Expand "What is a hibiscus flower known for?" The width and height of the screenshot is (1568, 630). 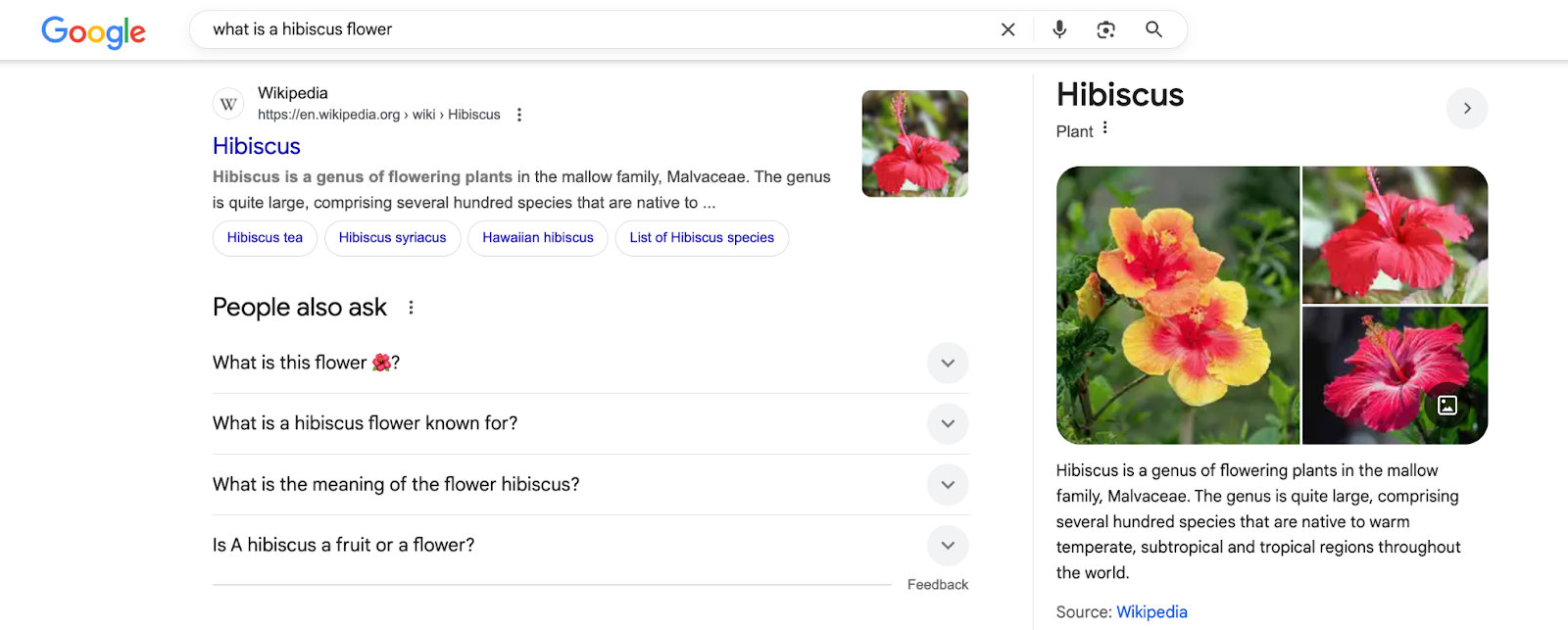click(947, 423)
